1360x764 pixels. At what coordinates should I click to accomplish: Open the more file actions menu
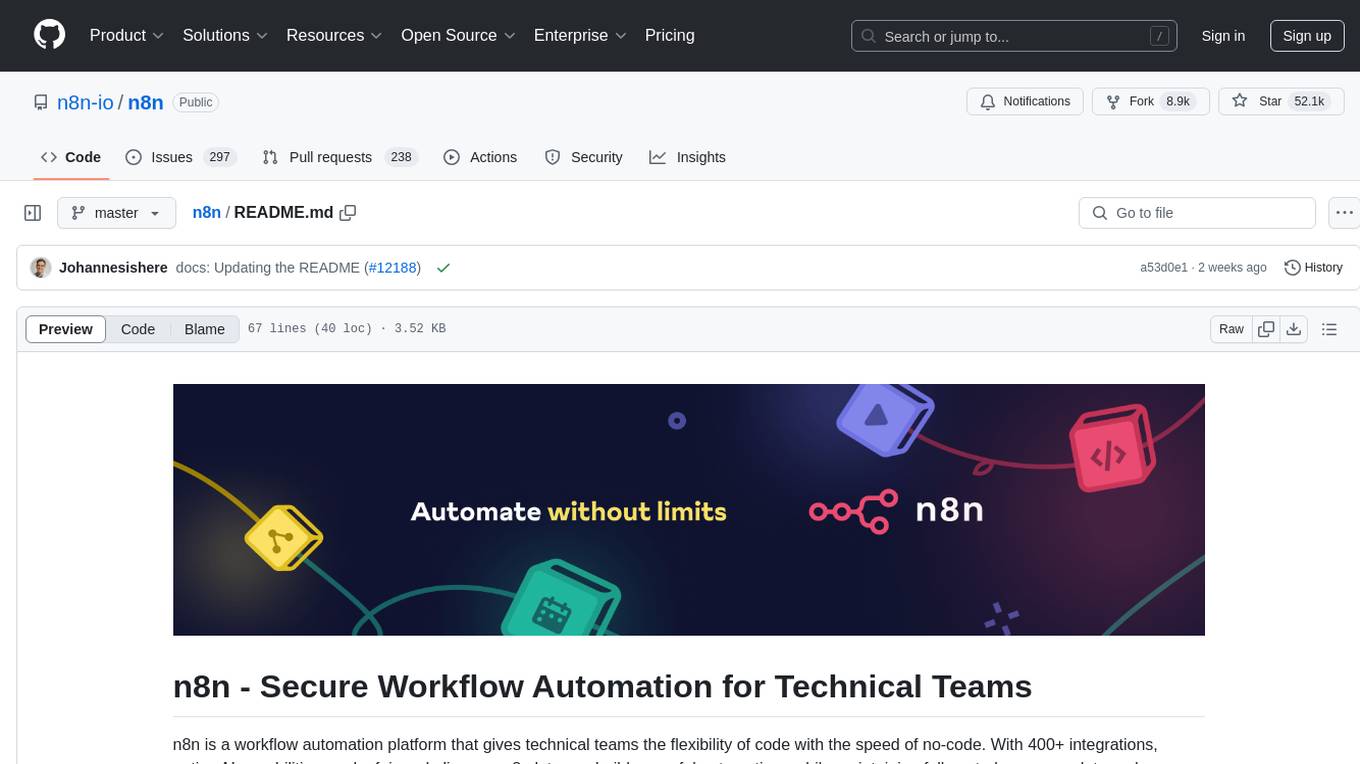1344,213
